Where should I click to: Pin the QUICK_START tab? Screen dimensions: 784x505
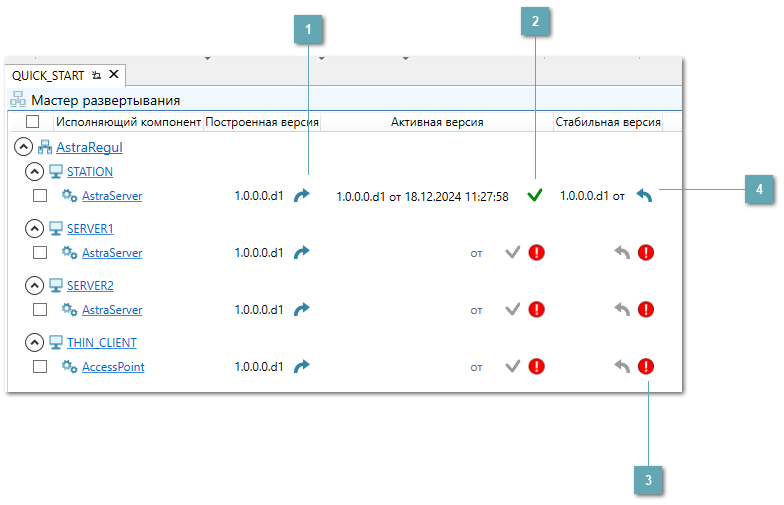96,75
